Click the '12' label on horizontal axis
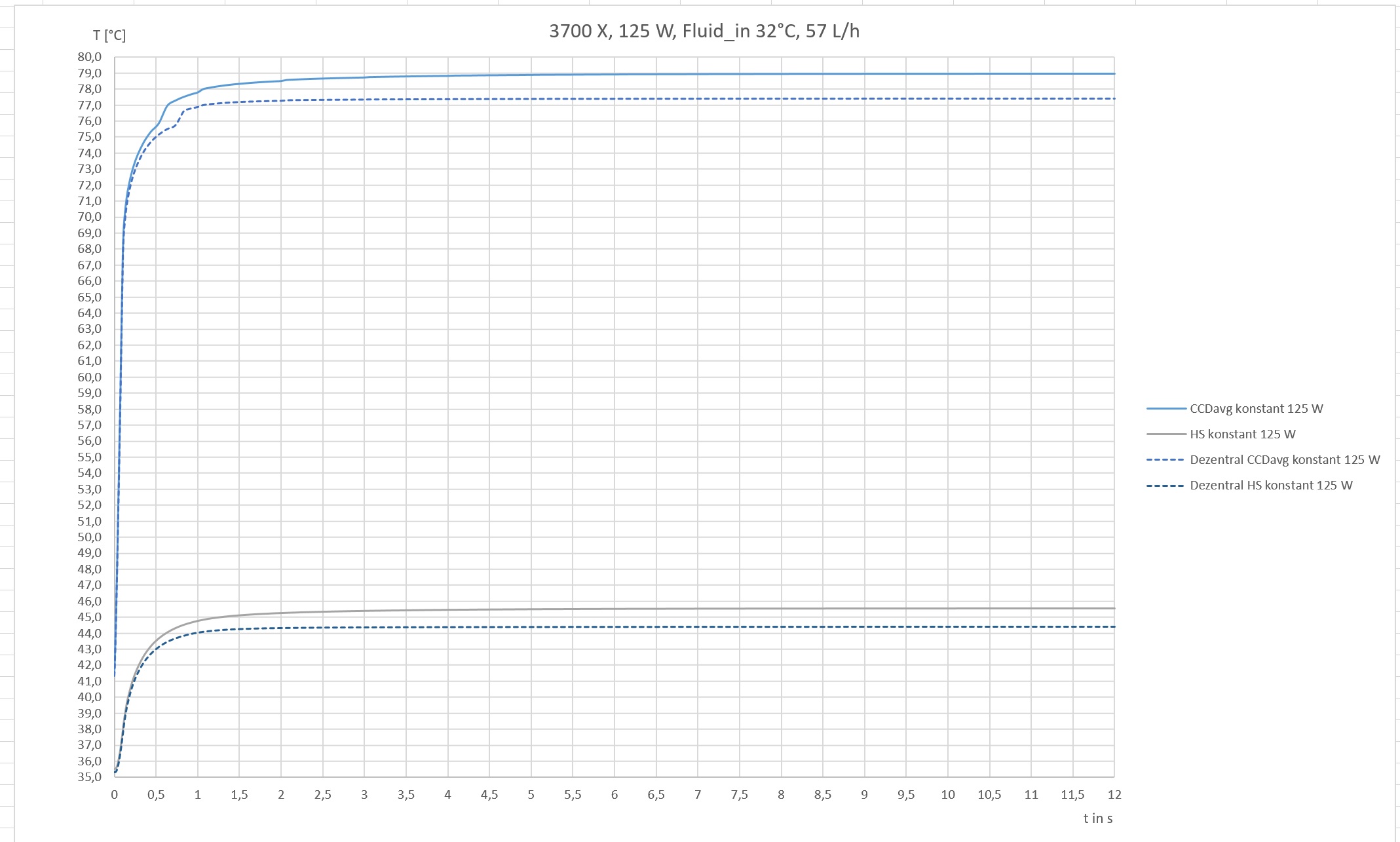 (1114, 795)
